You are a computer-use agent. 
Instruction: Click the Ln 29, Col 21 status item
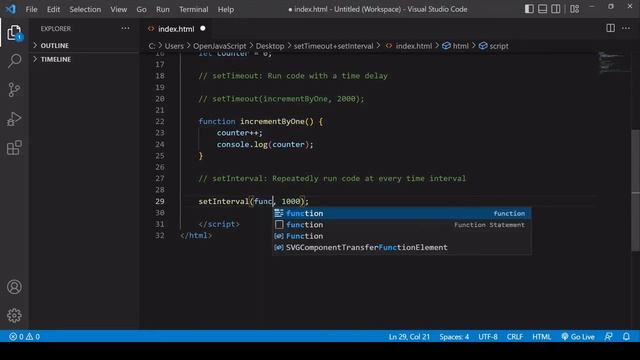[x=409, y=337]
